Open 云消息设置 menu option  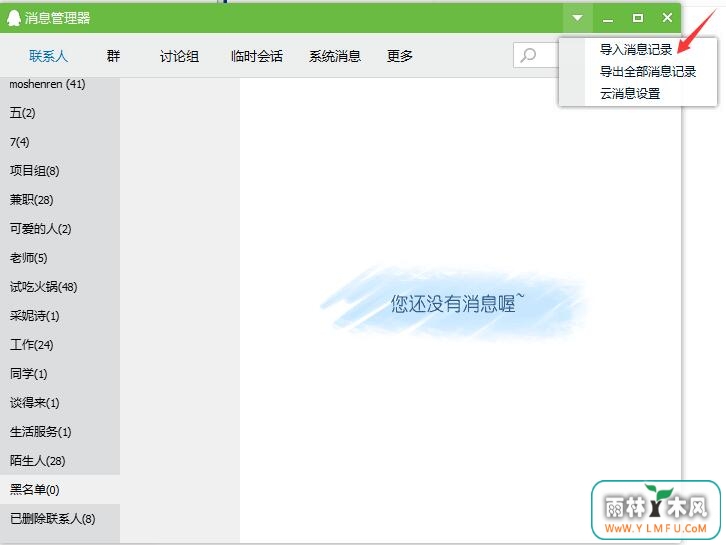click(630, 94)
